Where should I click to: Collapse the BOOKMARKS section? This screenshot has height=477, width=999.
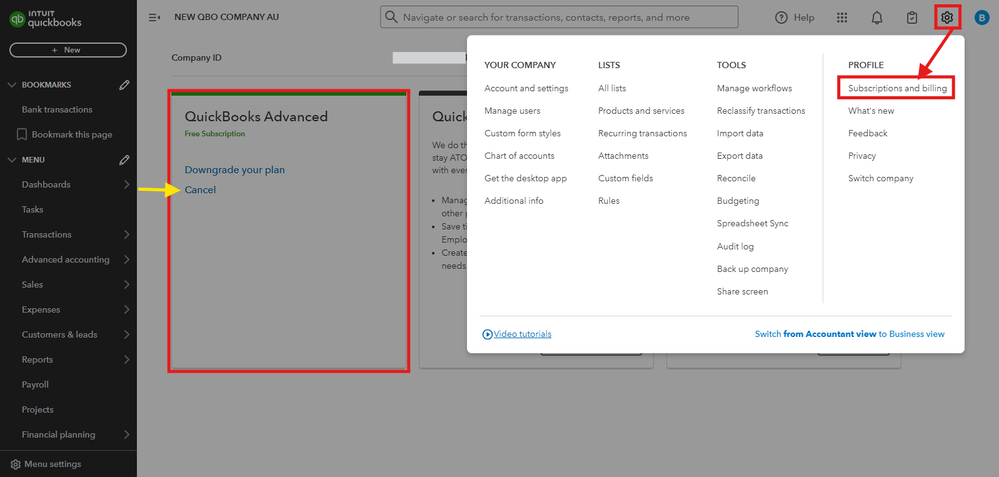point(11,85)
